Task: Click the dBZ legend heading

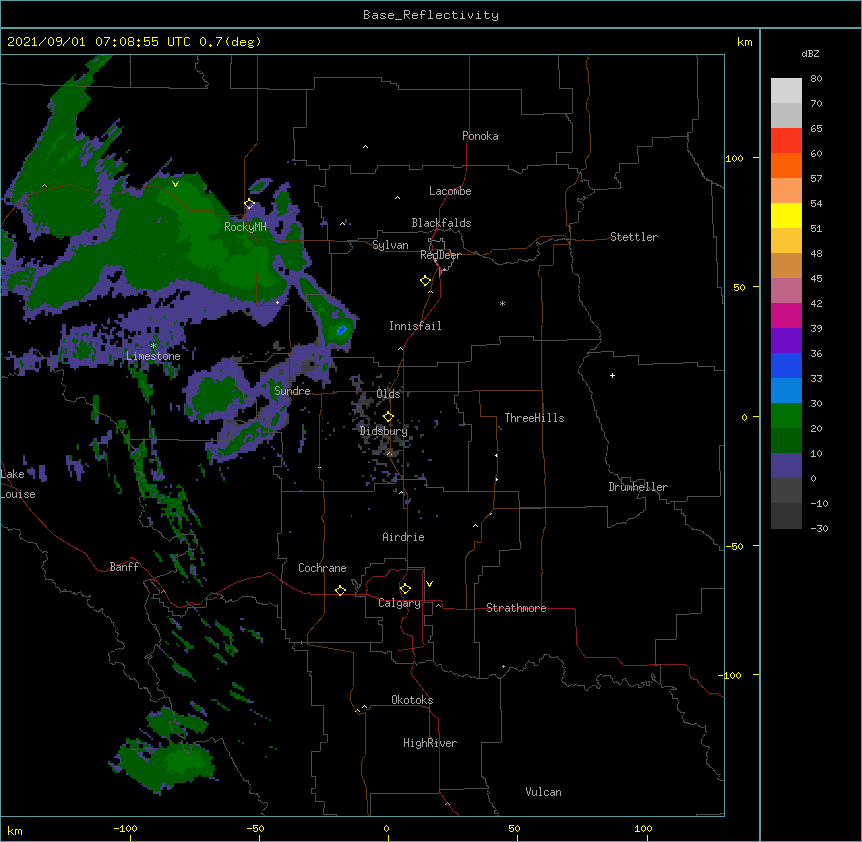Action: (810, 53)
